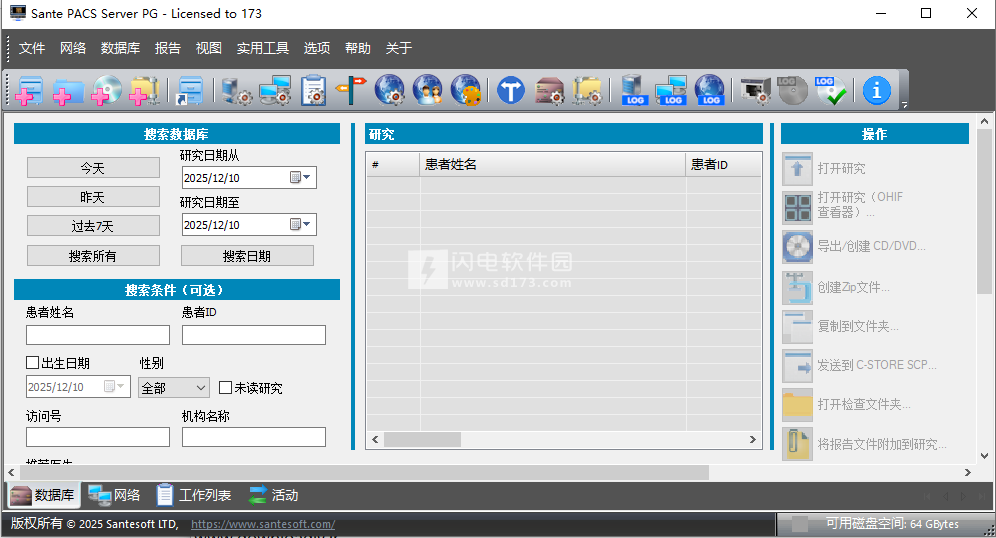Expand the 性别 dropdown showing 全部
Screen dimensions: 996x538
[199, 388]
